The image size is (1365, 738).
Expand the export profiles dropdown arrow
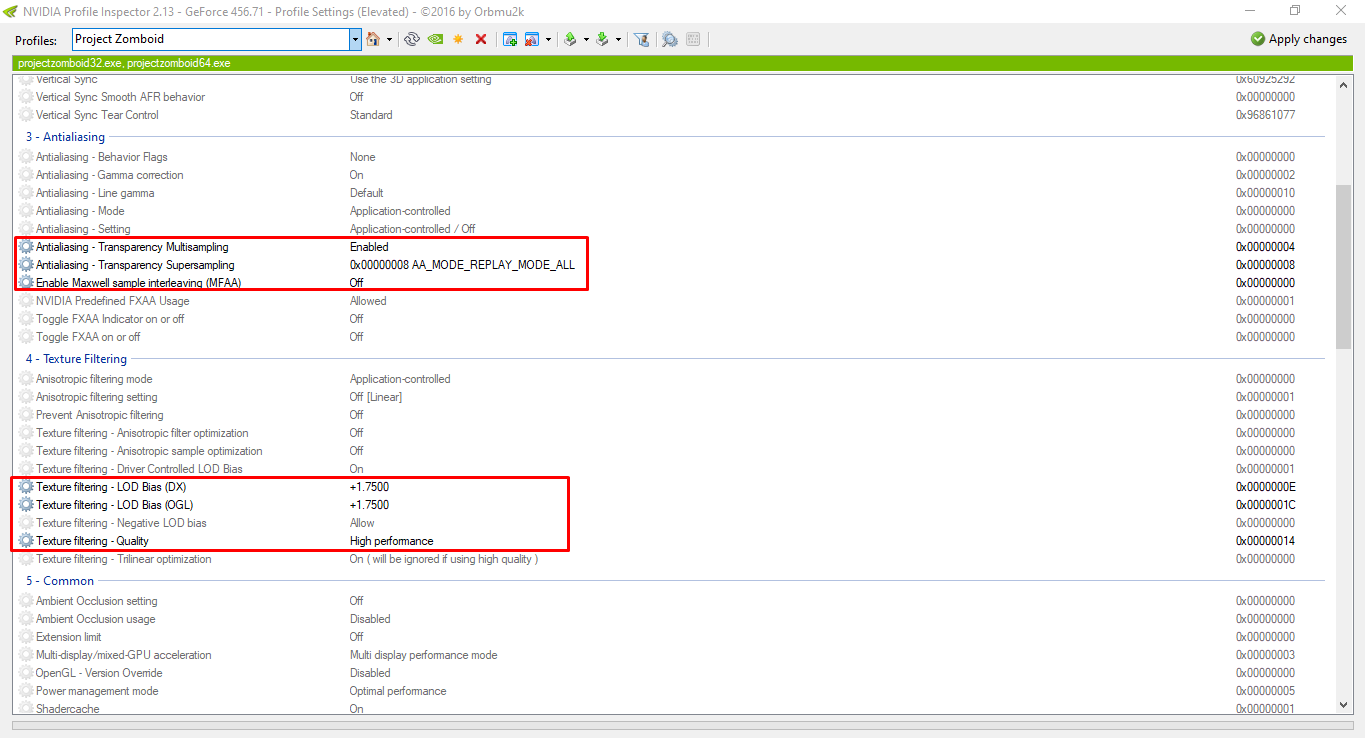(586, 39)
